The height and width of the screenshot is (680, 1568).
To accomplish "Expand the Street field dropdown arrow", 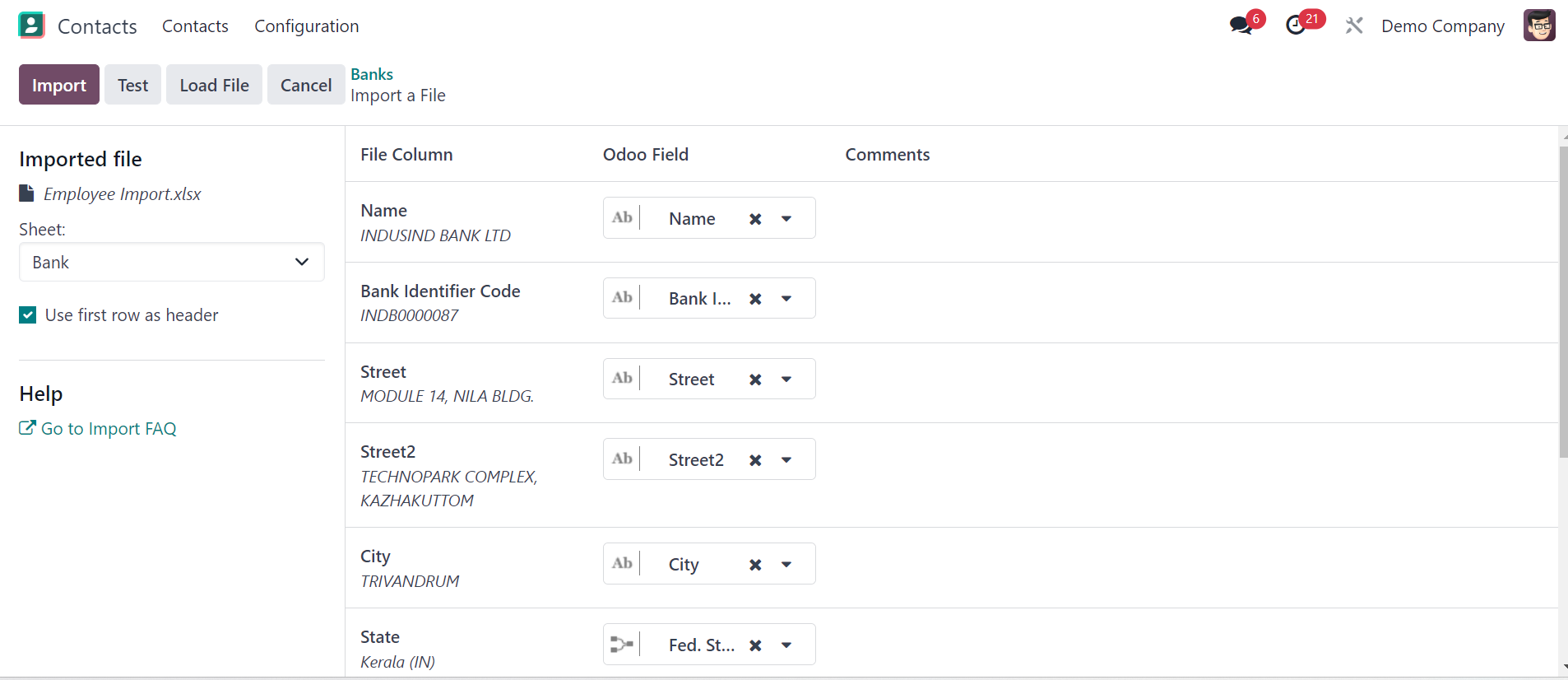I will 786,380.
